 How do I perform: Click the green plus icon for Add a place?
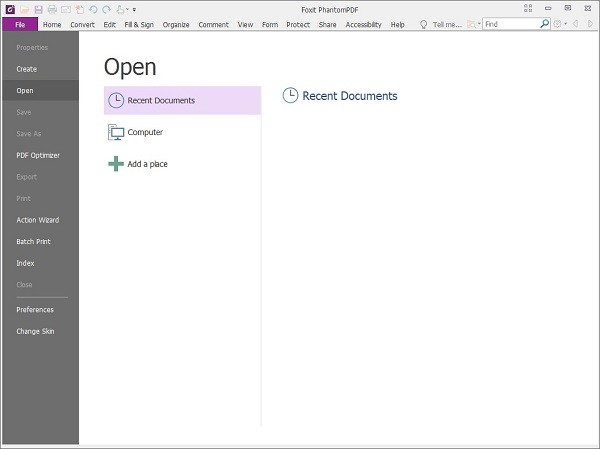point(116,164)
